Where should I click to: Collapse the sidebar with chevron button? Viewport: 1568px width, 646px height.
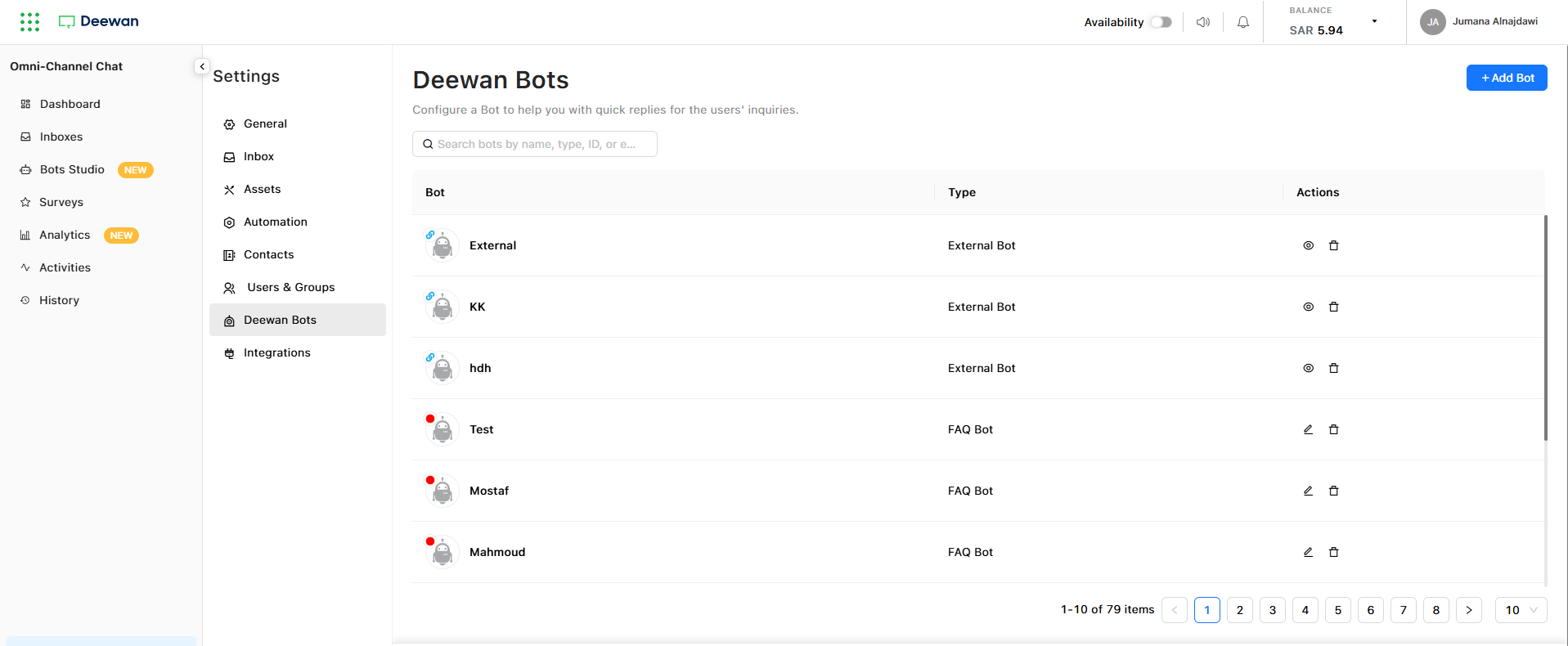pyautogui.click(x=202, y=66)
